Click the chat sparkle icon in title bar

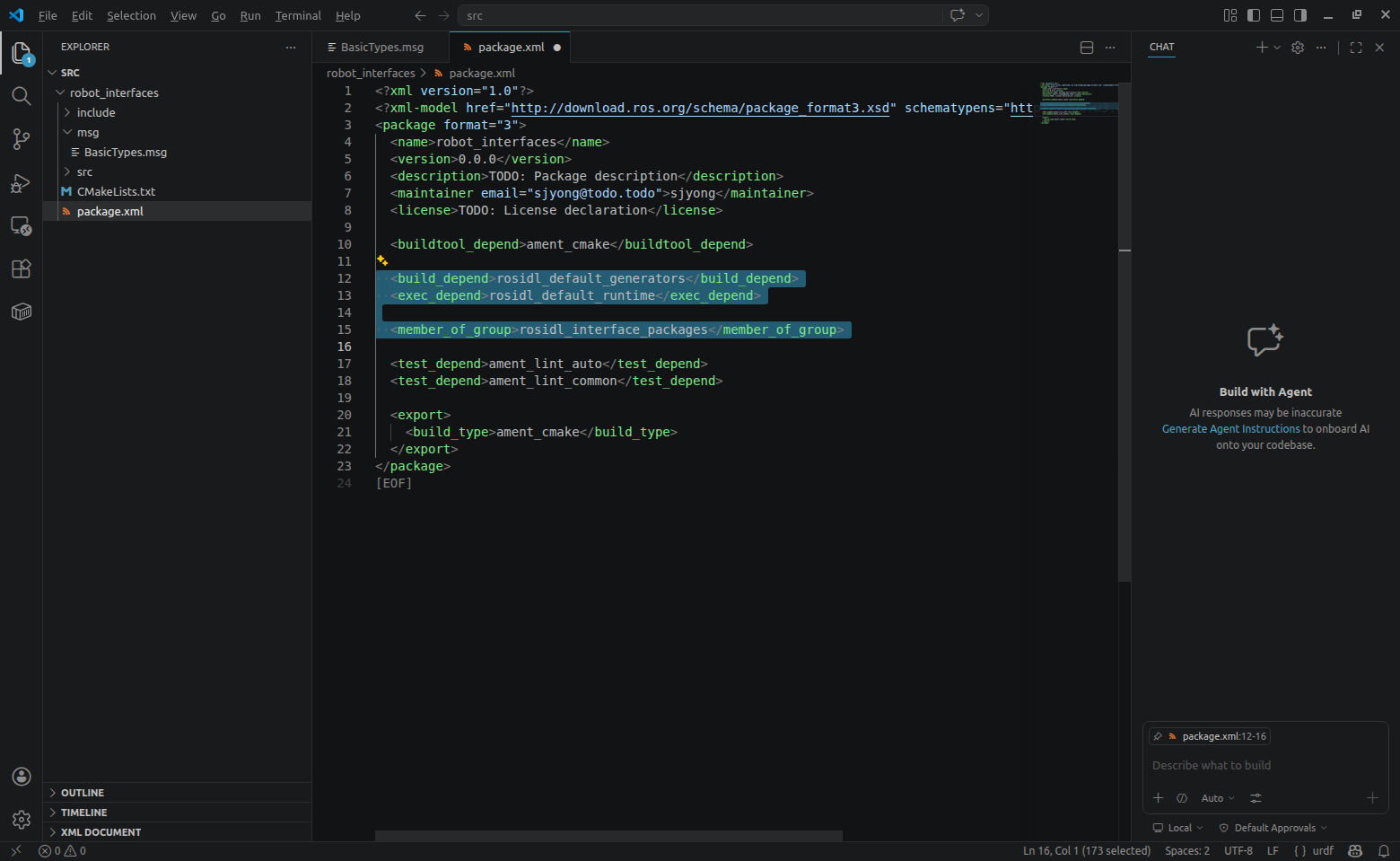[x=958, y=15]
